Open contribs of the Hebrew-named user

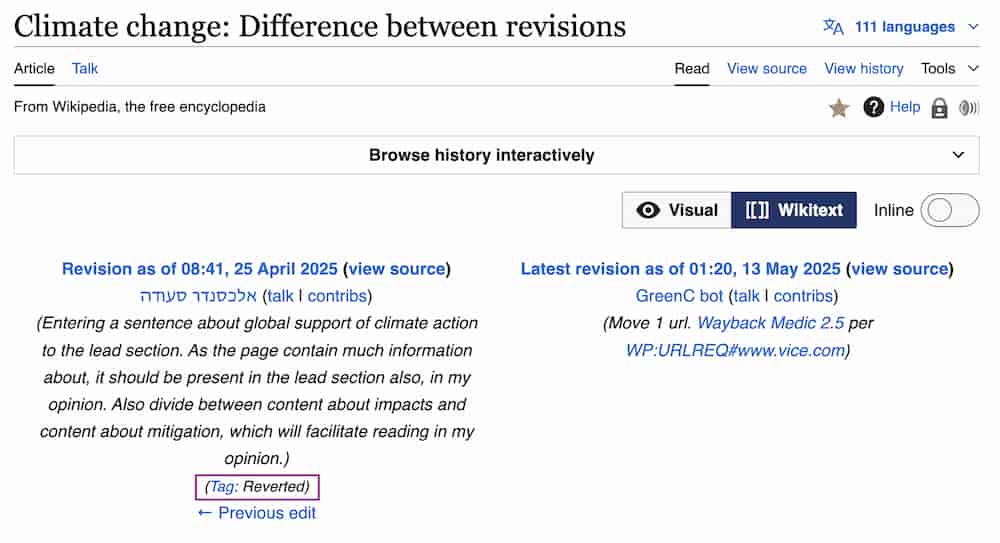[x=337, y=296]
